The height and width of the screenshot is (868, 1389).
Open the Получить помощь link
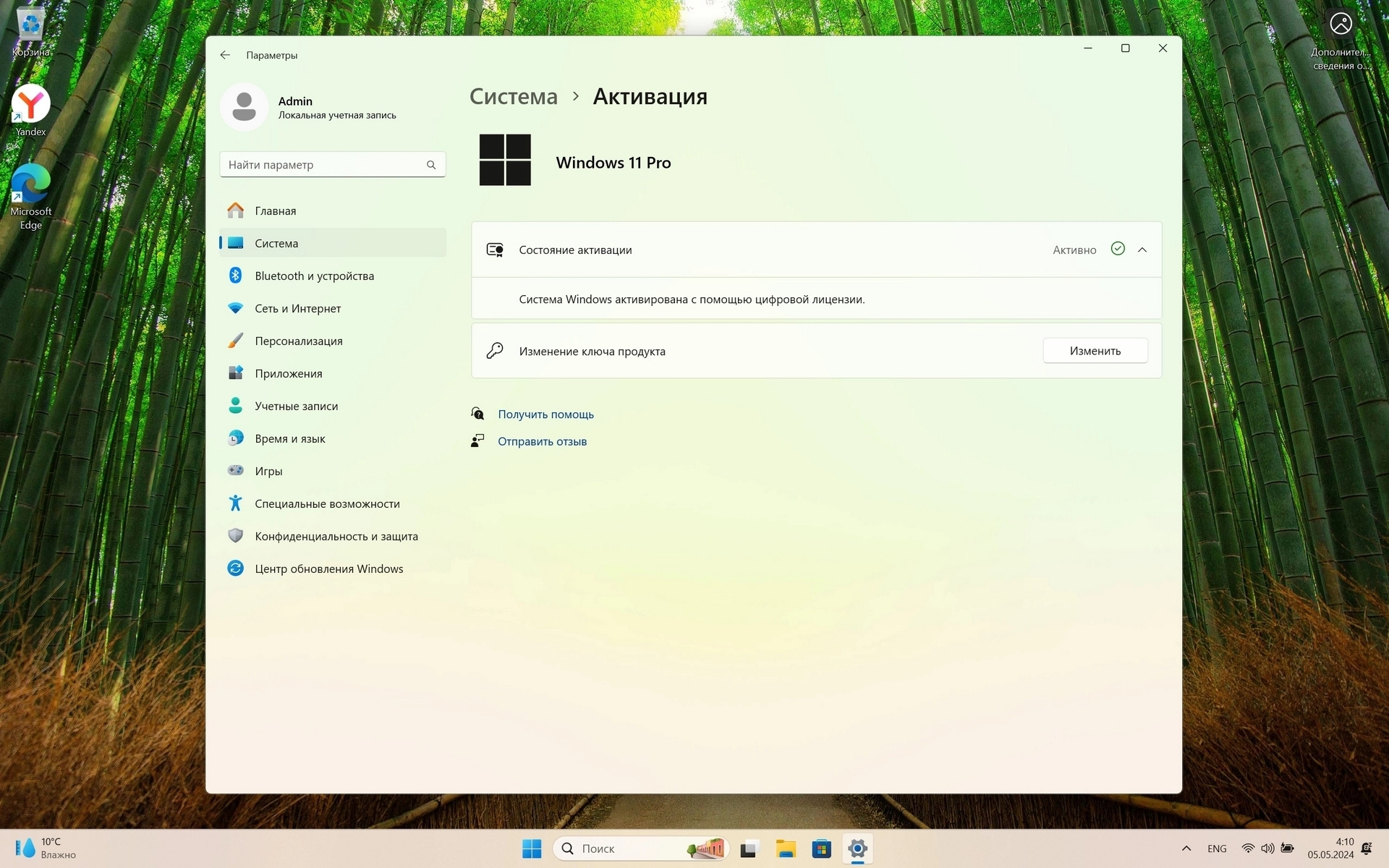[x=545, y=414]
